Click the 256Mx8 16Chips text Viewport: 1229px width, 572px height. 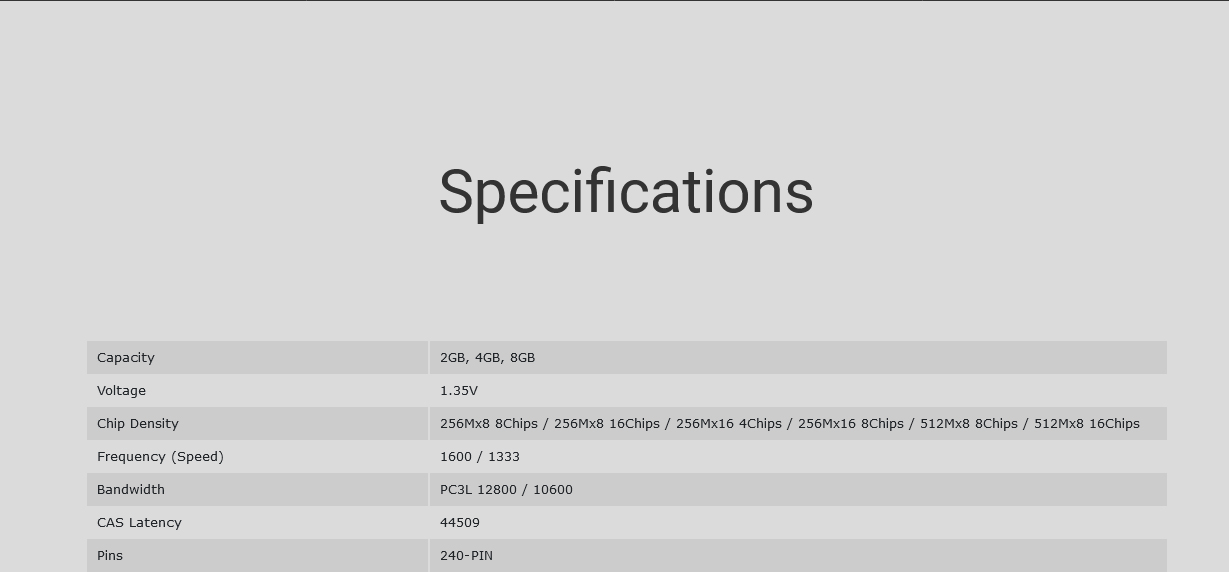tap(607, 423)
